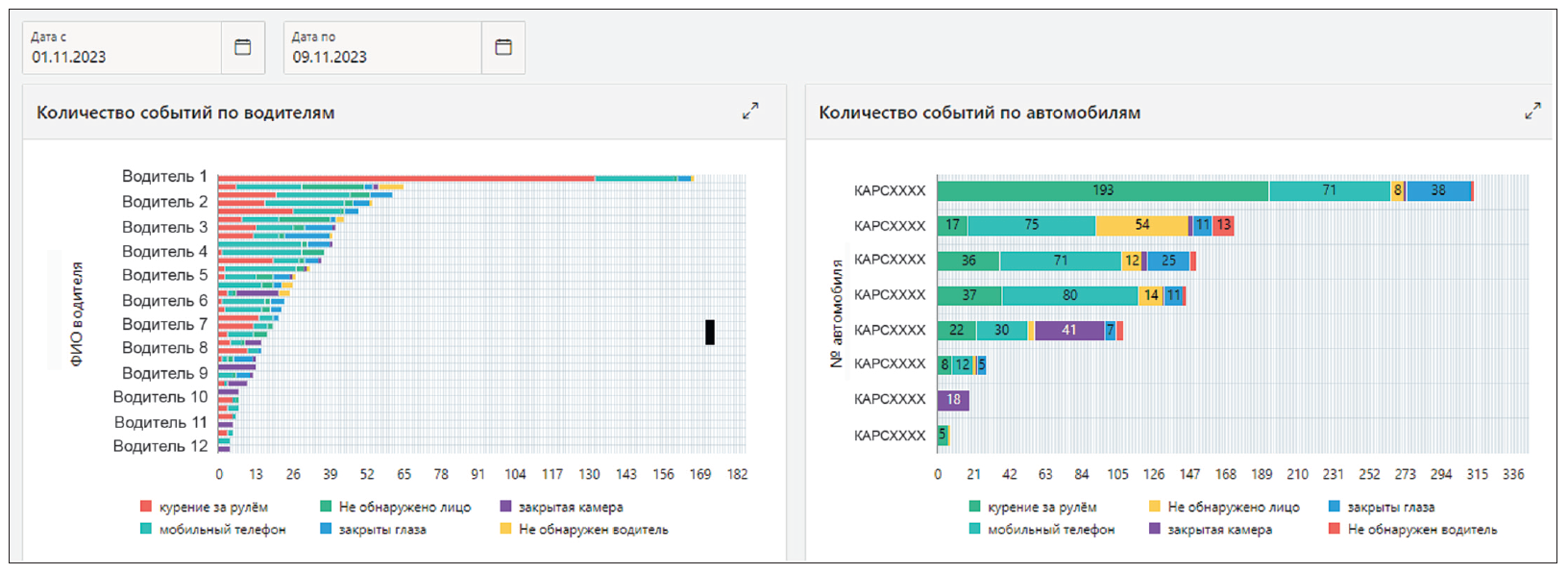This screenshot has height=574, width=1568.
Task: Select the green bar segment labeled 193
Action: point(1103,190)
